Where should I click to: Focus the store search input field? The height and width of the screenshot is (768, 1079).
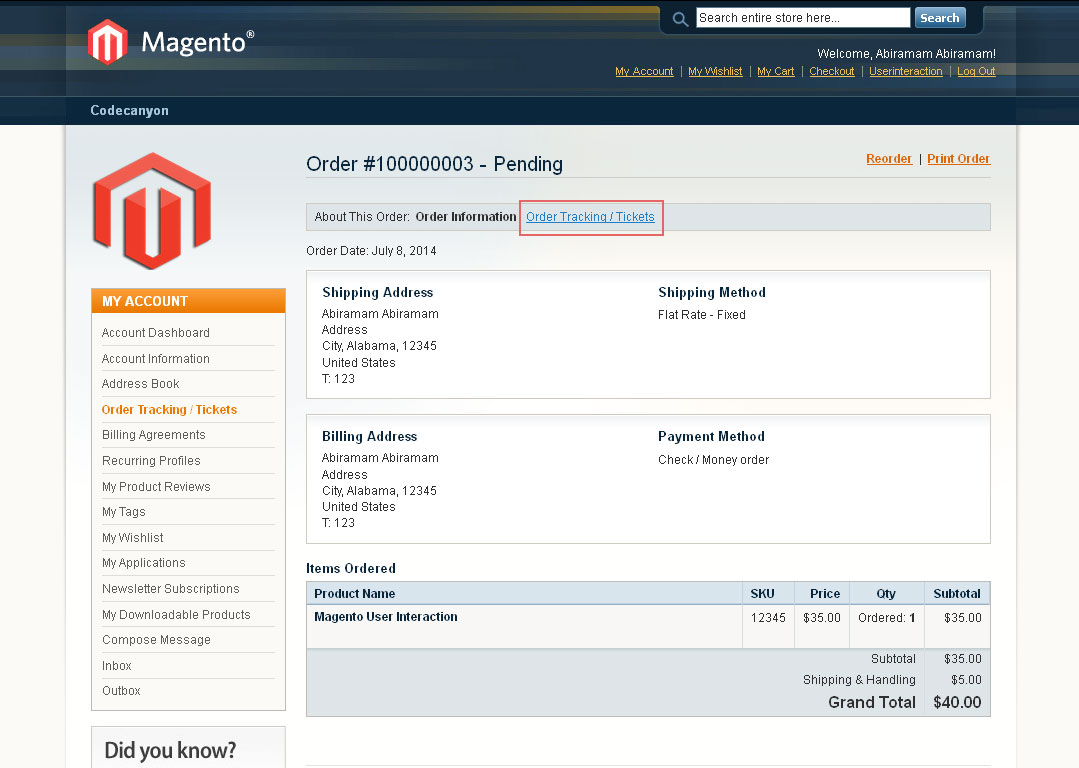tap(803, 18)
